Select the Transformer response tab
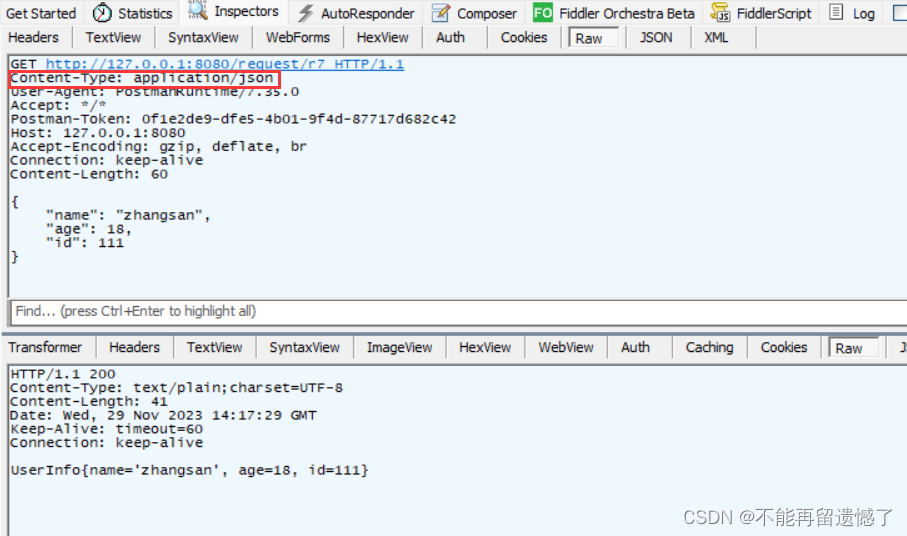The image size is (907, 536). (45, 348)
